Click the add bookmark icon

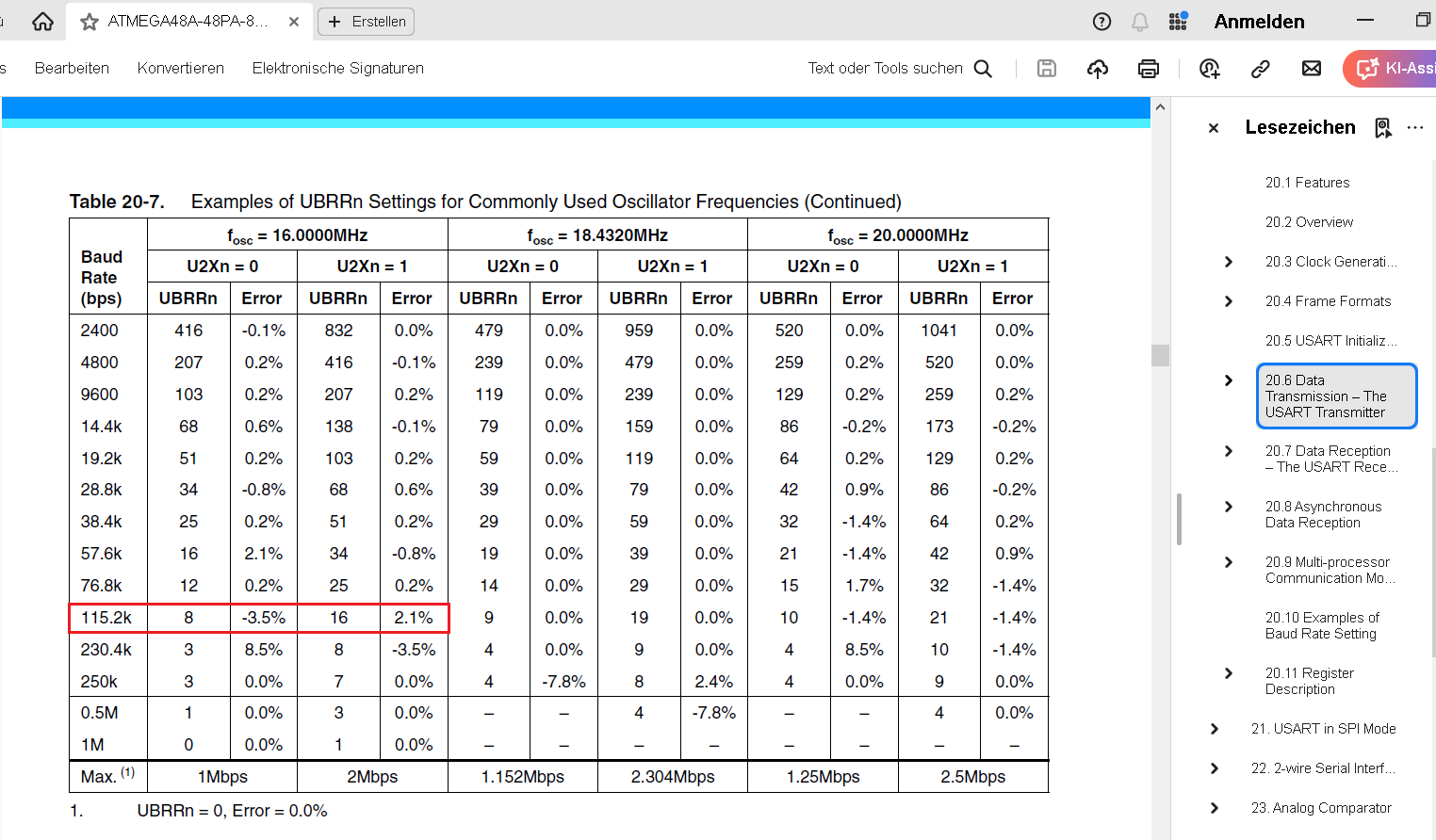pyautogui.click(x=1382, y=128)
